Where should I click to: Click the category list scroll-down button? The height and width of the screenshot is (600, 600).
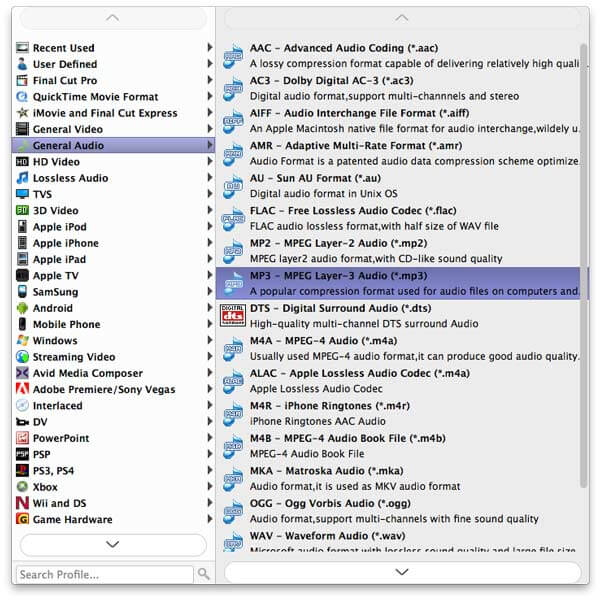pyautogui.click(x=113, y=545)
